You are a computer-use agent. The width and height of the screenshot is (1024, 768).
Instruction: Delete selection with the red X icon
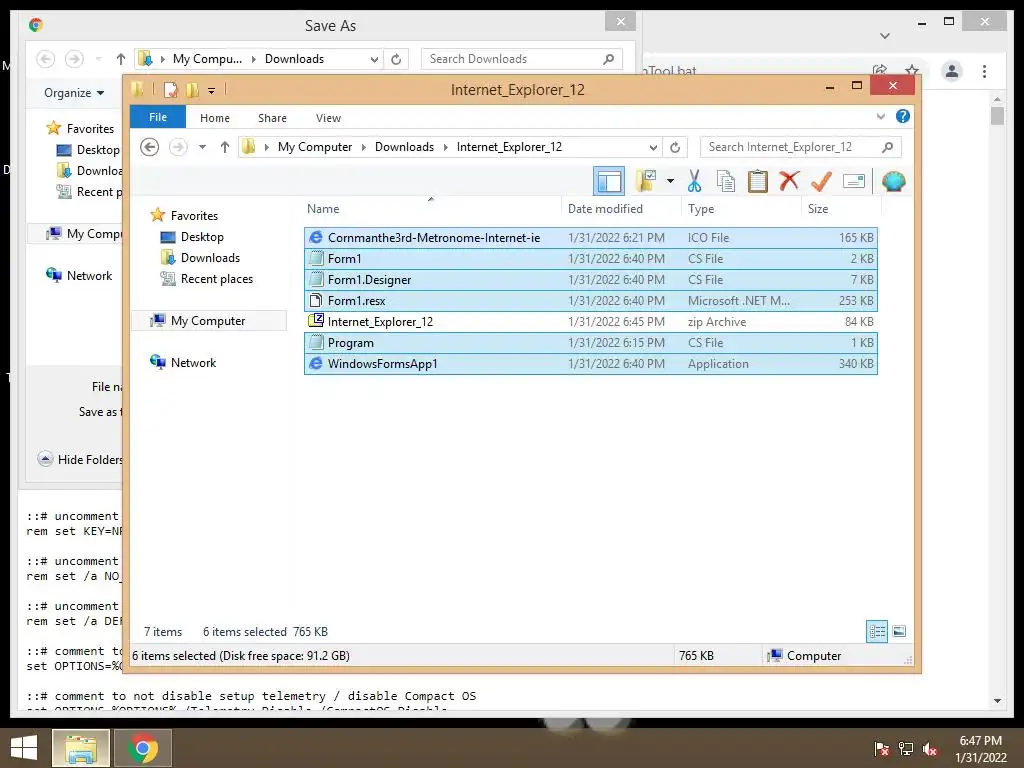789,180
